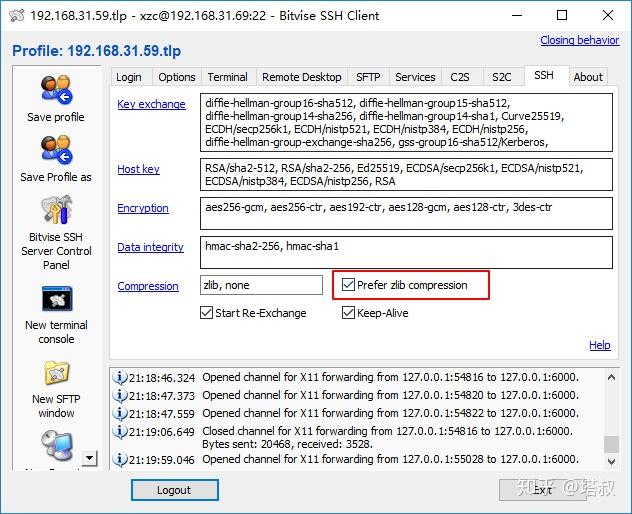The height and width of the screenshot is (514, 632).
Task: Open a New SFTP window
Action: (x=57, y=373)
